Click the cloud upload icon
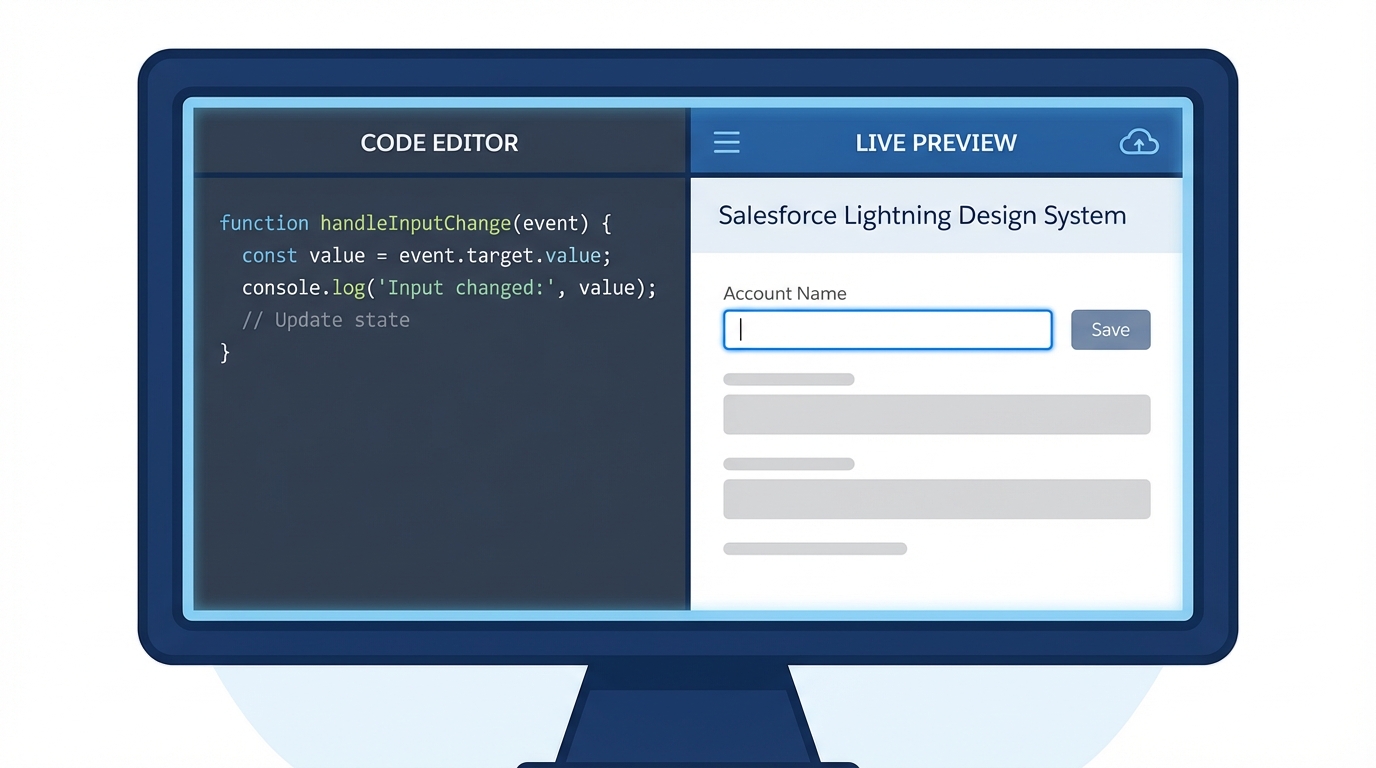 [1139, 142]
